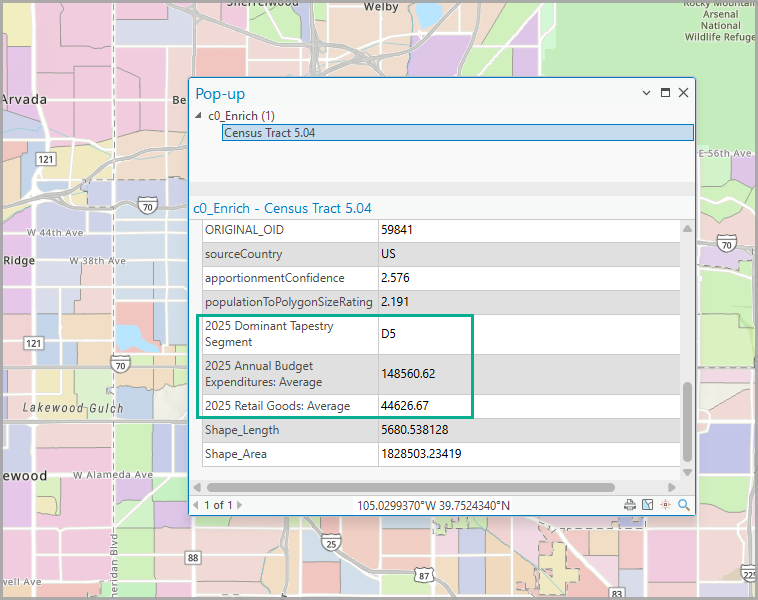Viewport: 758px width, 600px height.
Task: Go to previous pop-up record arrow
Action: coord(195,505)
